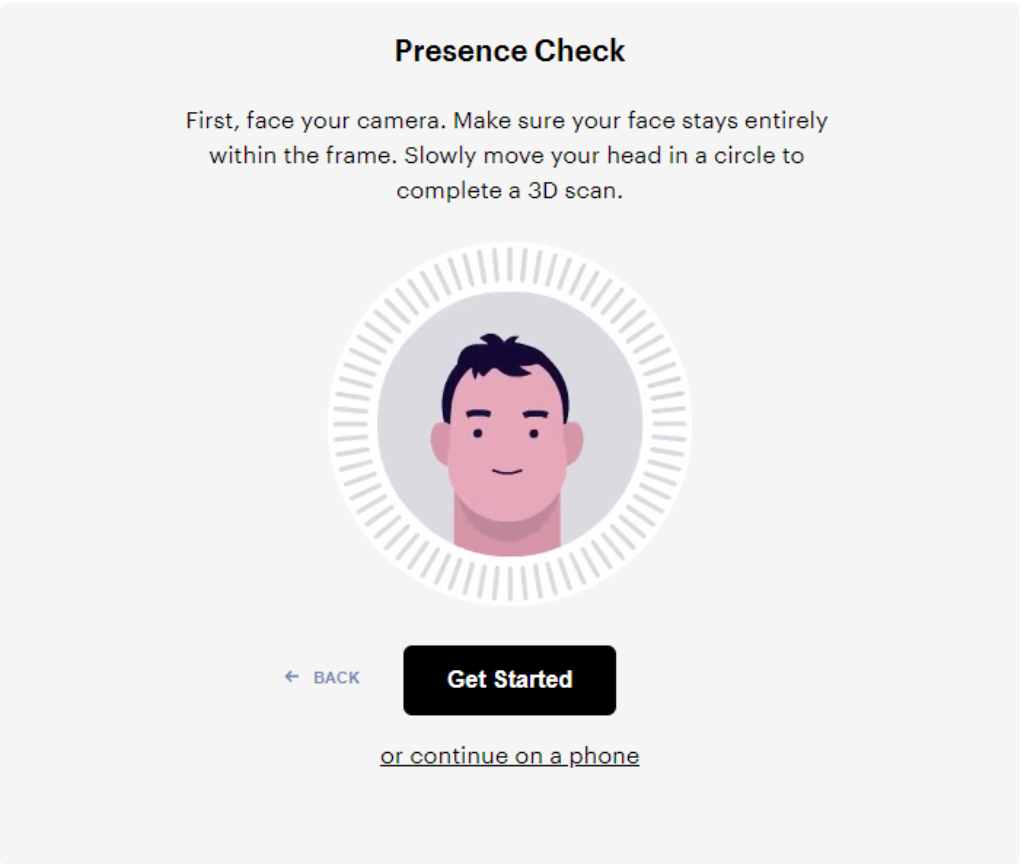
Task: Click the avatar's dark hair
Action: (505, 360)
